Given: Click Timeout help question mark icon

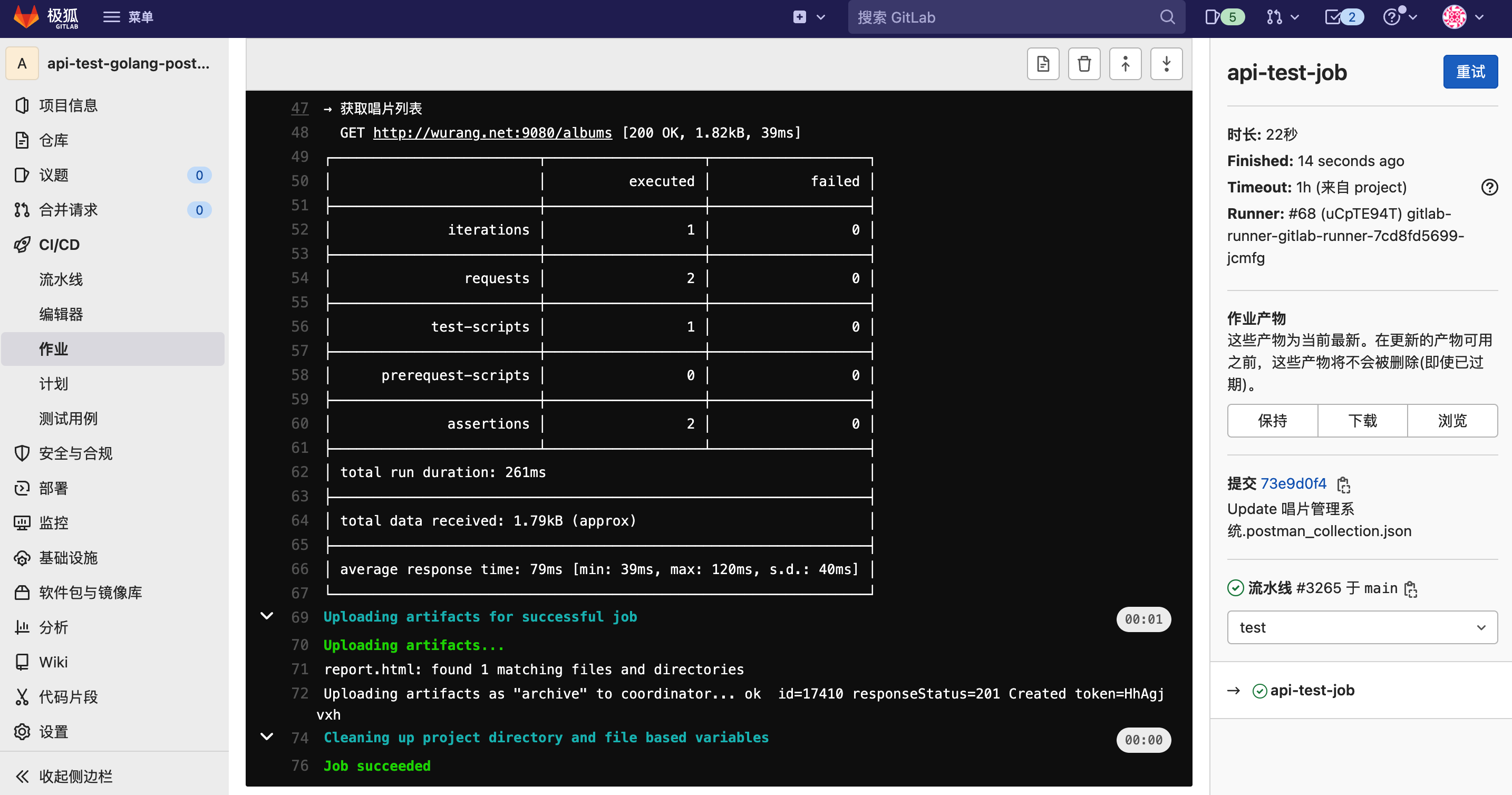Looking at the screenshot, I should 1489,187.
